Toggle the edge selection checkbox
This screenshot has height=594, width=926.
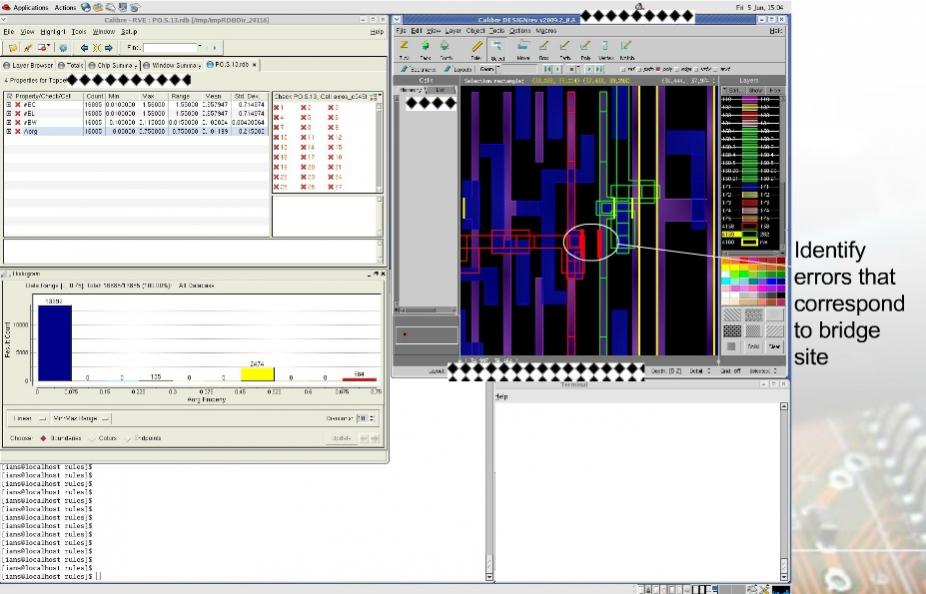click(676, 69)
